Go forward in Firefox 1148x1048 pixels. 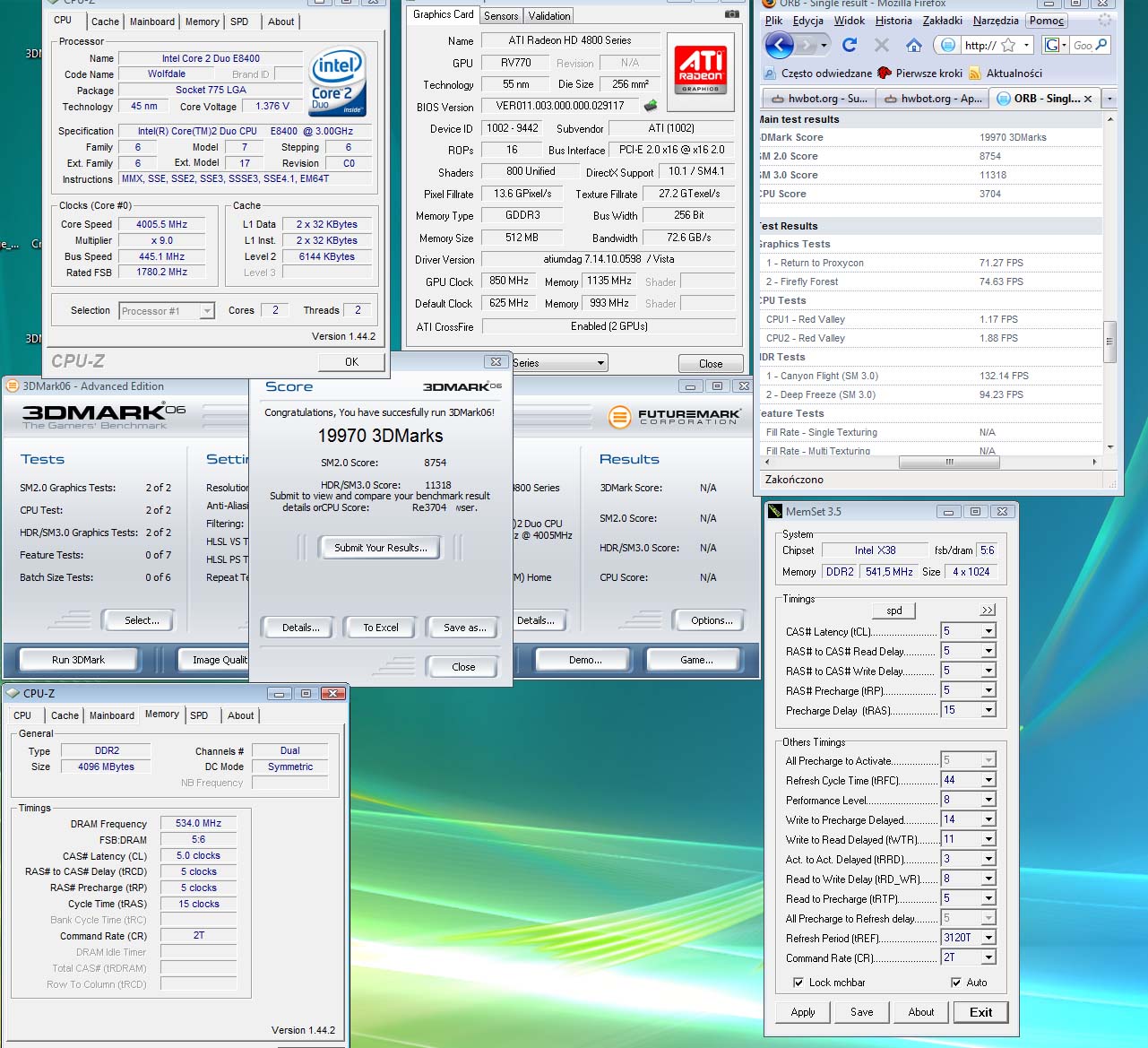806,45
